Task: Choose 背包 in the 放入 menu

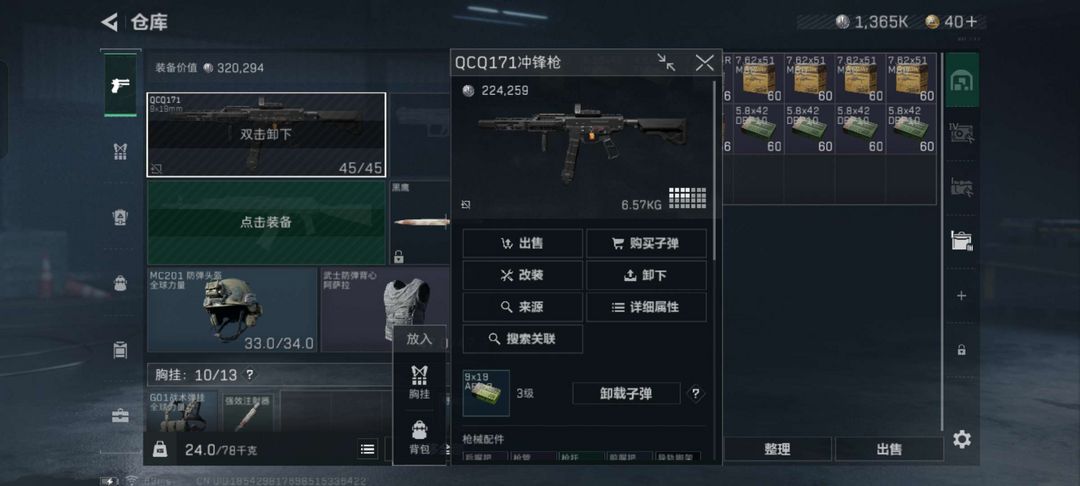Action: [x=419, y=437]
